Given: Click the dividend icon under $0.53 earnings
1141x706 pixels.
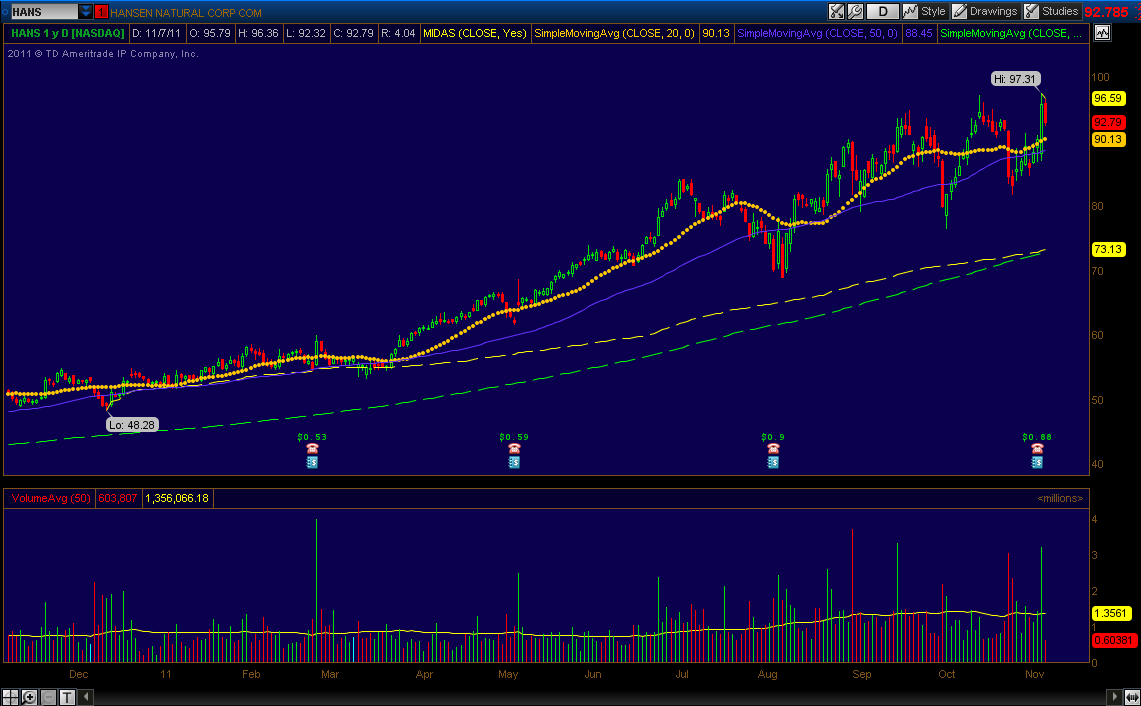Looking at the screenshot, I should [x=312, y=462].
